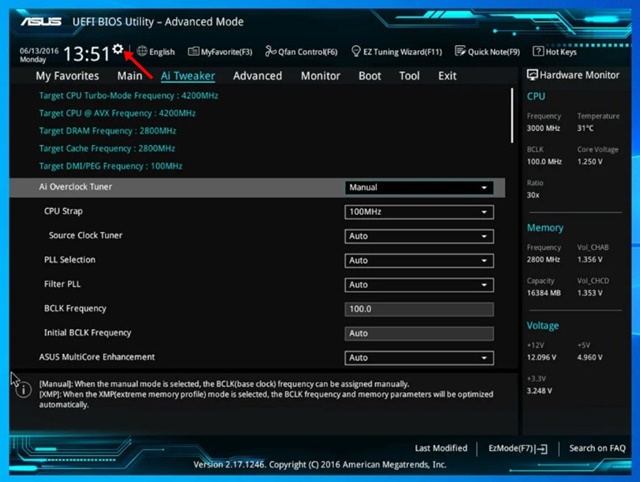Click the Hot Keys question mark icon

click(x=539, y=52)
